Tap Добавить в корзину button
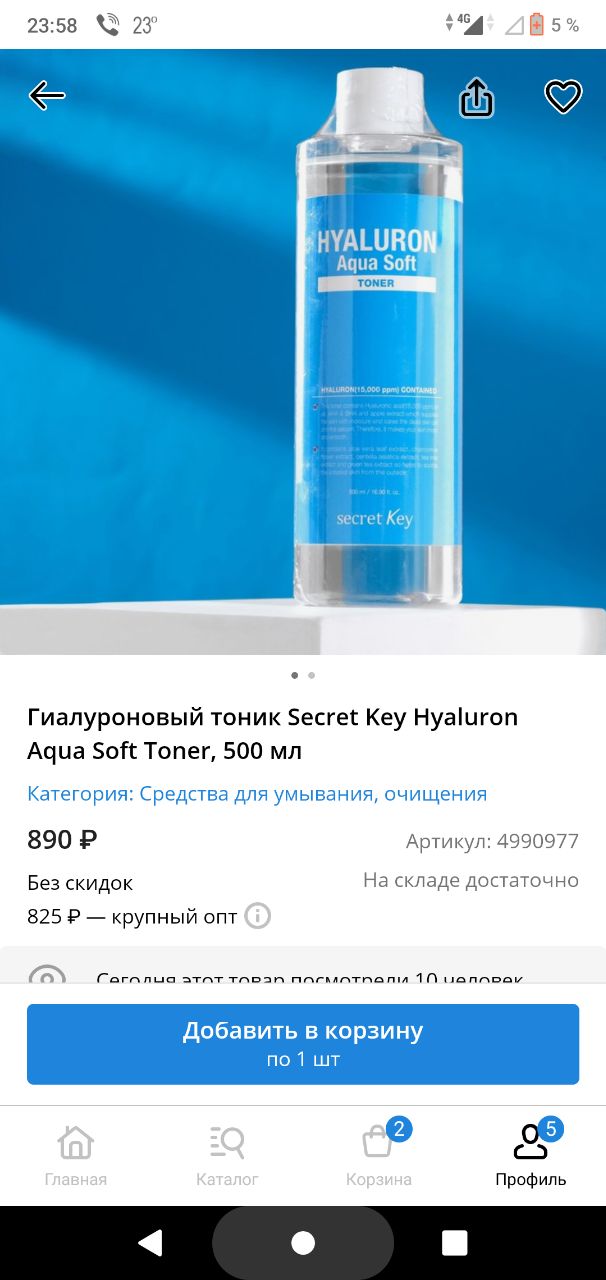606x1280 pixels. click(303, 1044)
